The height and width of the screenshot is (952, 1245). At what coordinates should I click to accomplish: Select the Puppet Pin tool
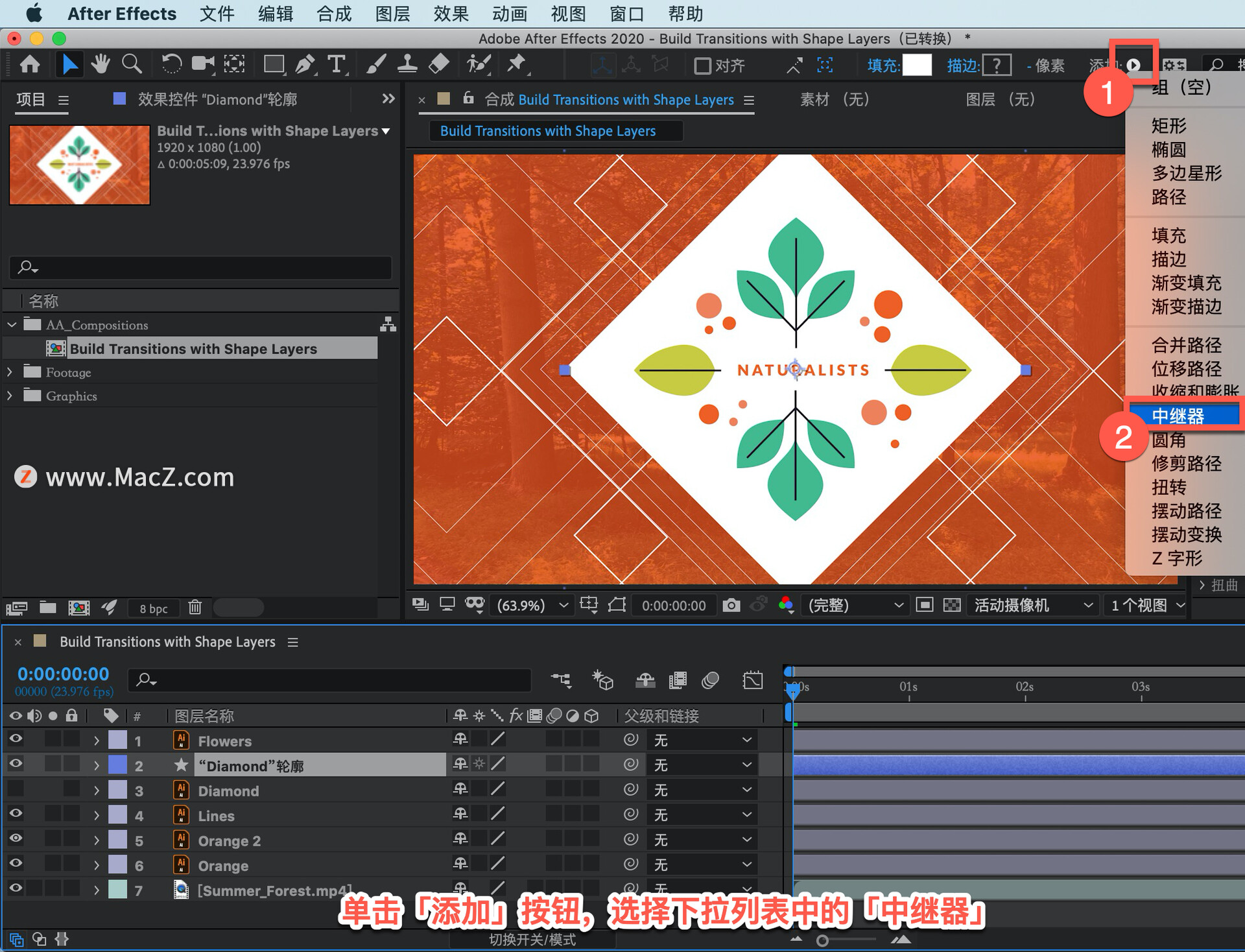(x=517, y=64)
